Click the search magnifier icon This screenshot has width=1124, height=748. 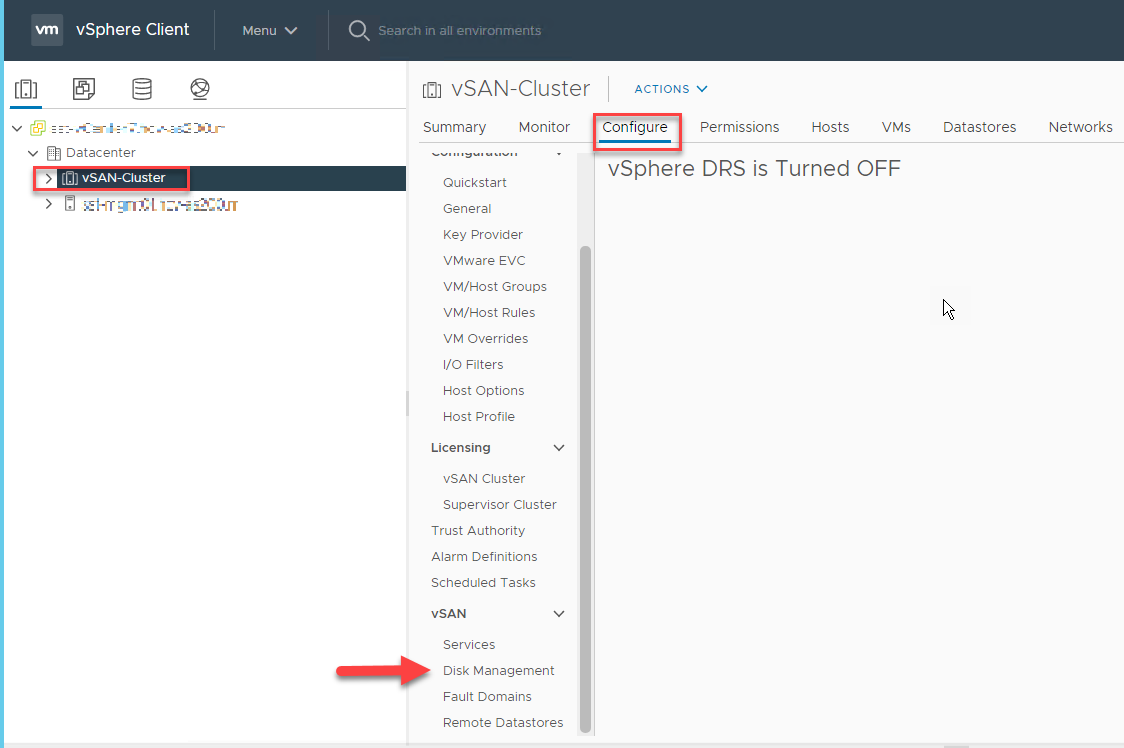click(x=359, y=30)
